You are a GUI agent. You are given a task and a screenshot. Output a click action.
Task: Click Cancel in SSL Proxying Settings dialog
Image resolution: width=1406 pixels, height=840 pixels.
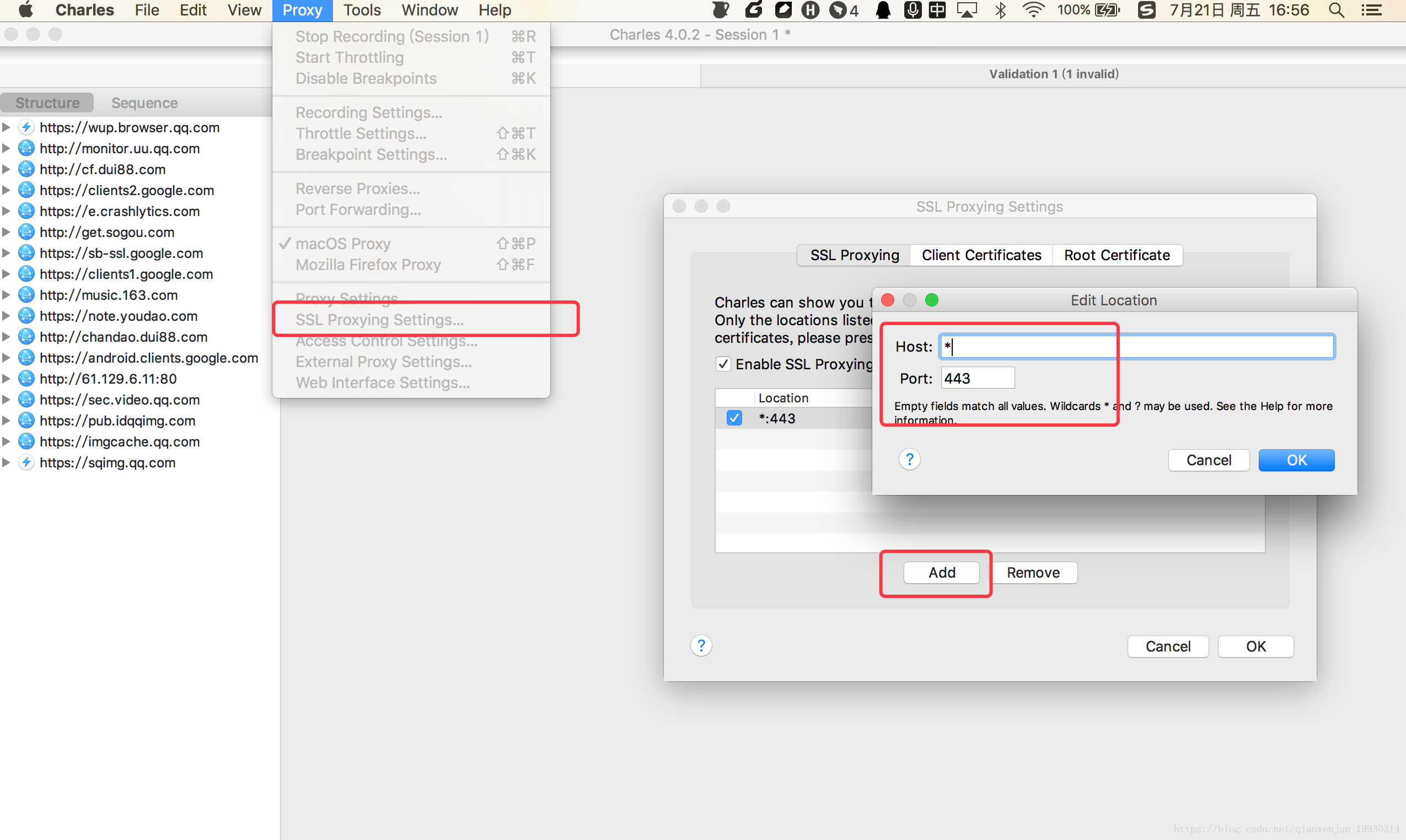(x=1168, y=647)
